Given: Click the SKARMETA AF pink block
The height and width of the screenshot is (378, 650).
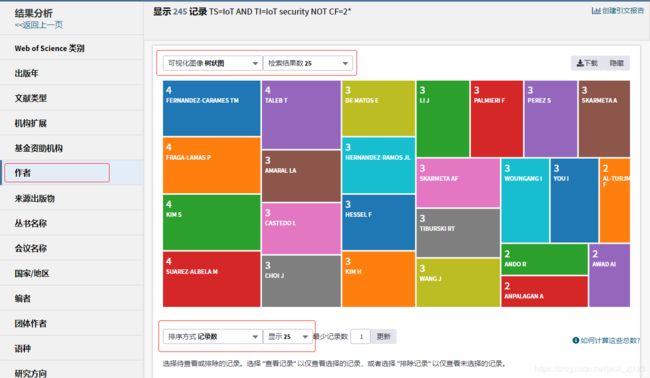Looking at the screenshot, I should pyautogui.click(x=458, y=183).
